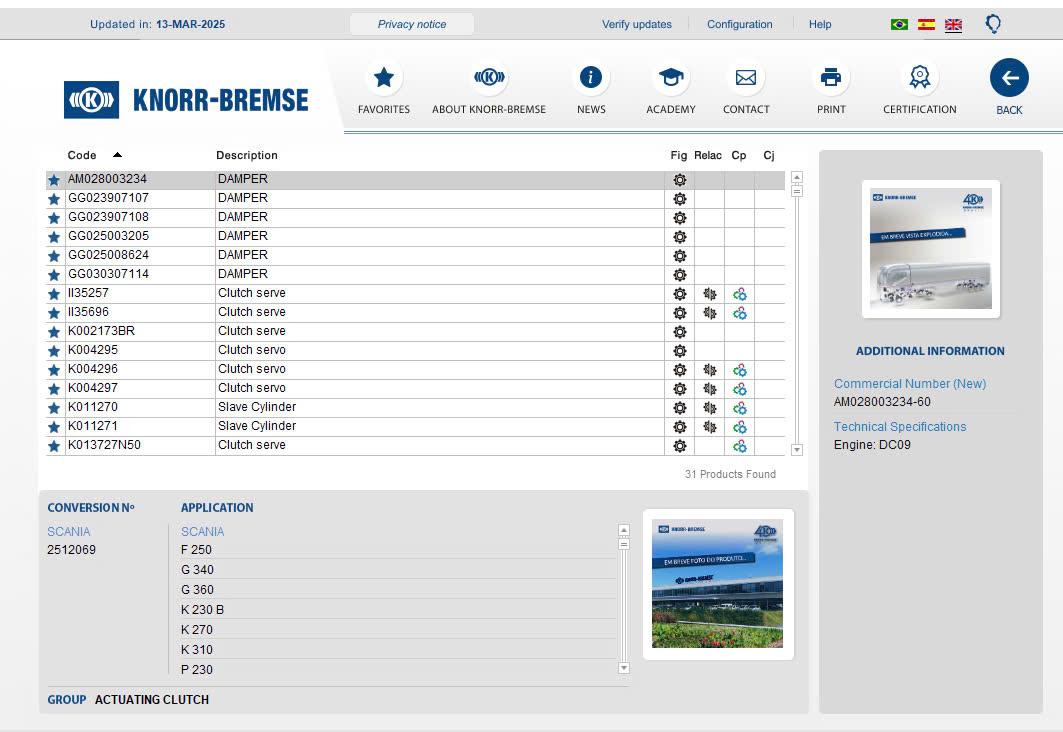Viewport: 1063px width, 732px height.
Task: Open related parts icon for II35696
Action: pos(710,312)
